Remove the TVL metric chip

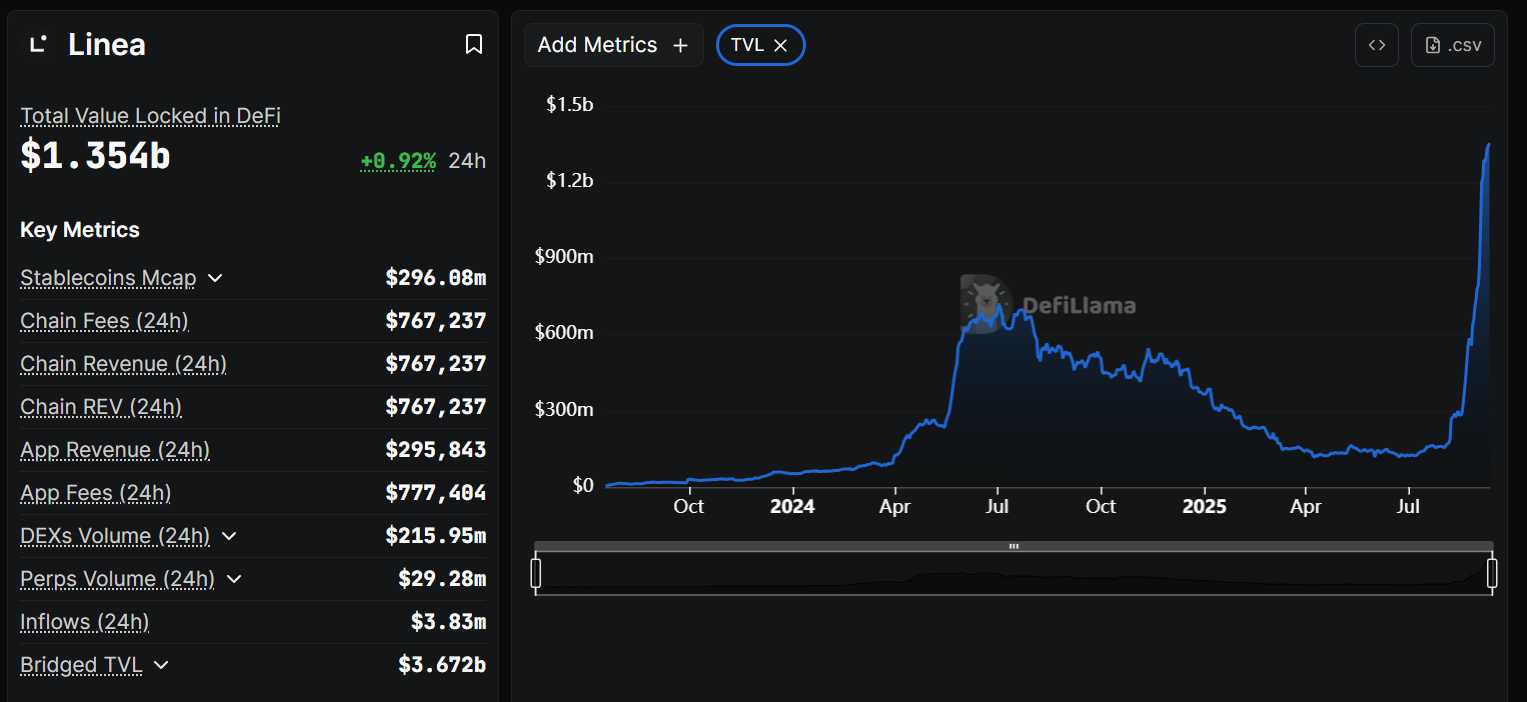781,45
